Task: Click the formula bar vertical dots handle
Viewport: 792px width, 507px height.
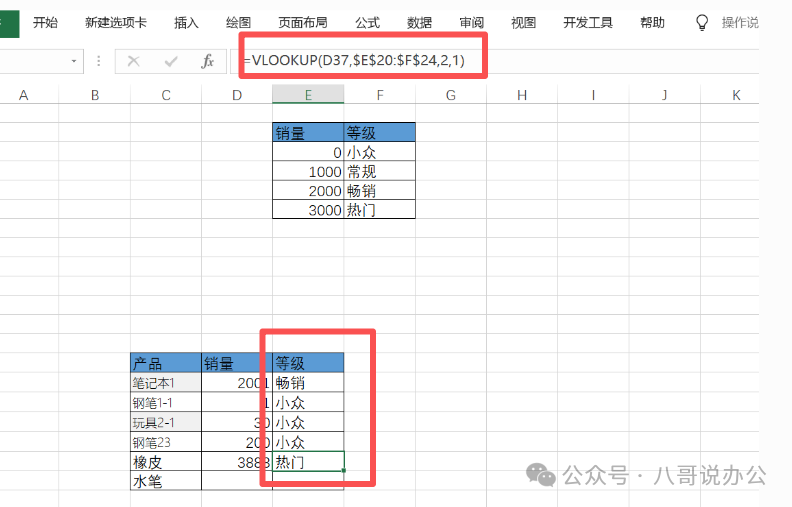Action: pyautogui.click(x=98, y=61)
